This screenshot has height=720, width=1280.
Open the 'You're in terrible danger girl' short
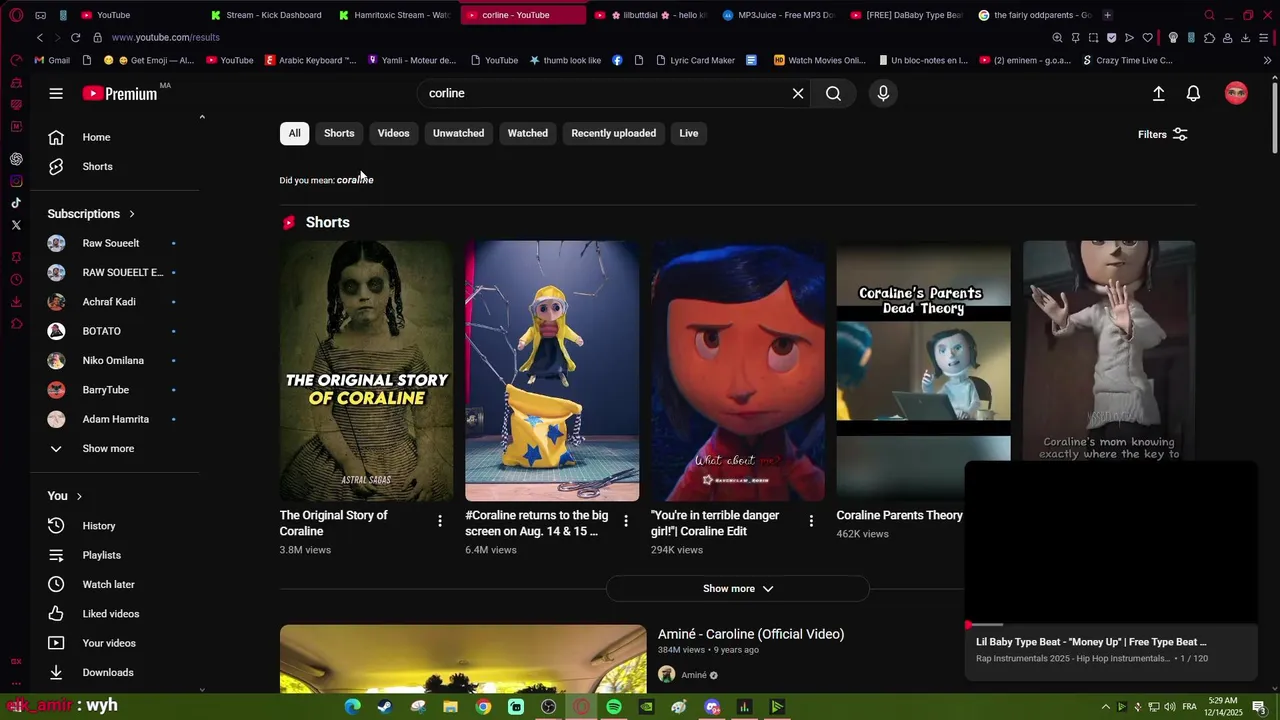[x=738, y=371]
